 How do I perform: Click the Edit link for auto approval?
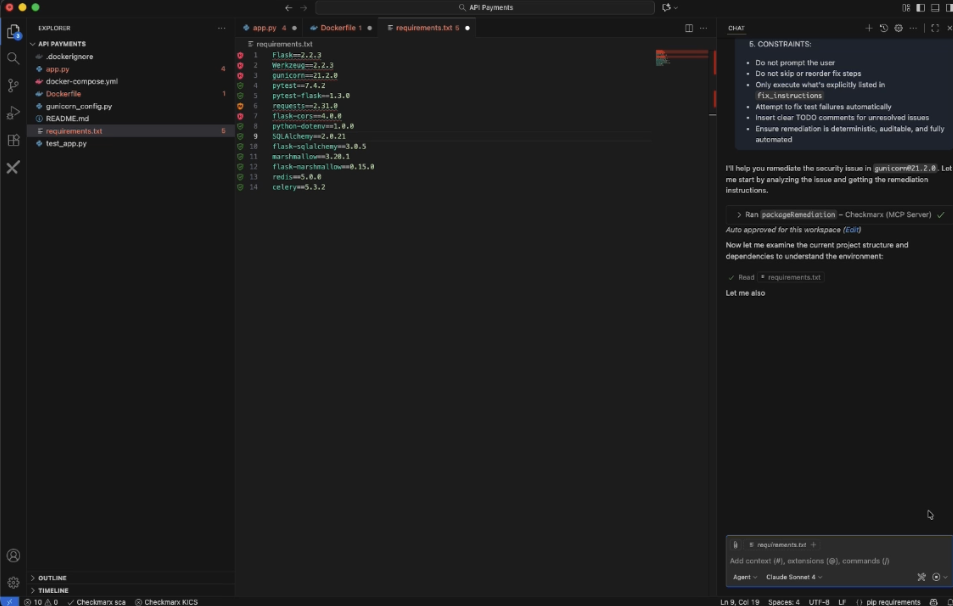click(x=851, y=230)
